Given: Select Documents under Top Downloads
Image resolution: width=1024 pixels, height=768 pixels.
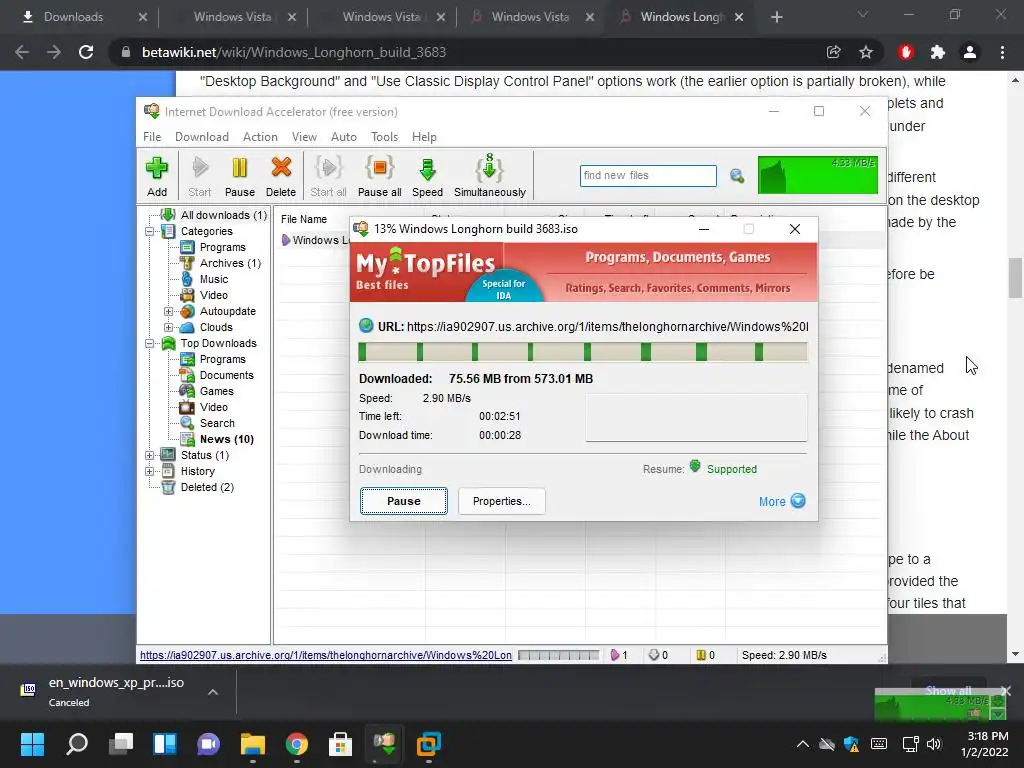Looking at the screenshot, I should tap(227, 375).
